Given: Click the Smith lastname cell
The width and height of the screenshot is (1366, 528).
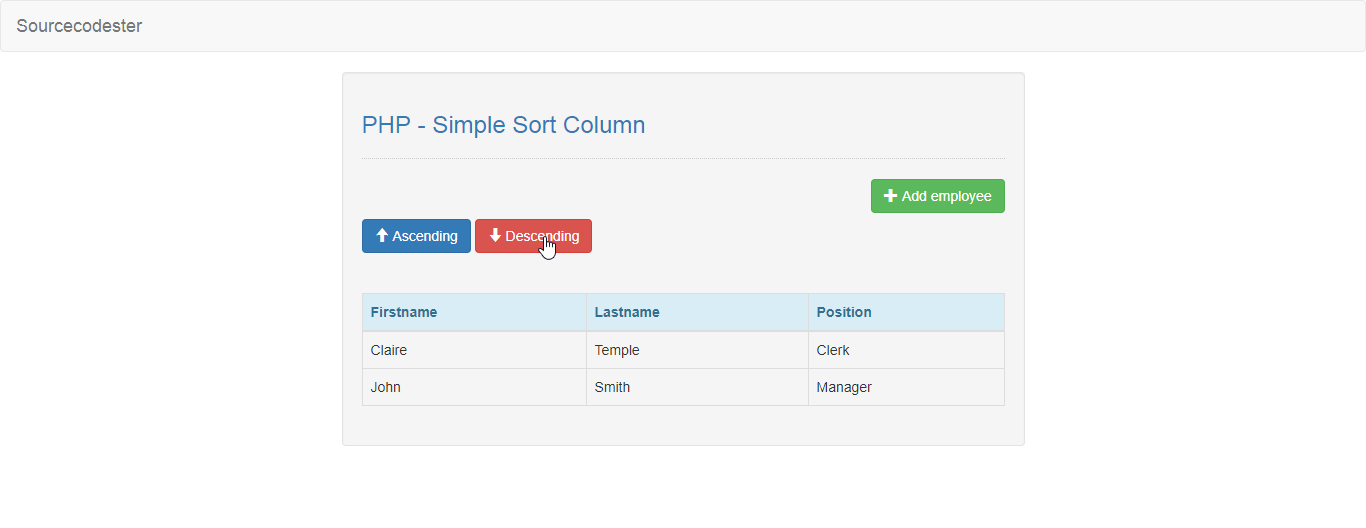Looking at the screenshot, I should tap(697, 387).
